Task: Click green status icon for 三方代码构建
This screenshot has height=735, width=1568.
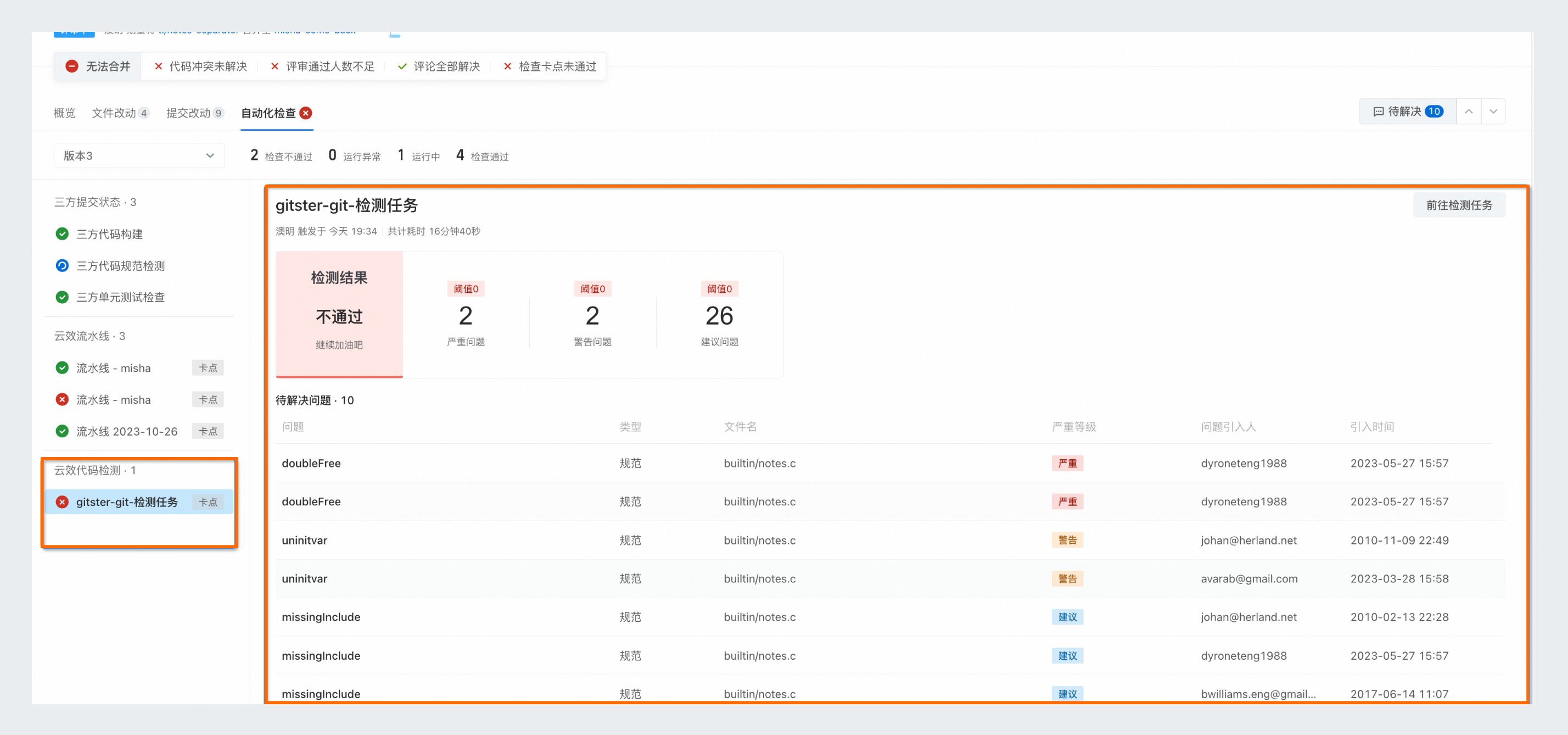Action: [62, 234]
